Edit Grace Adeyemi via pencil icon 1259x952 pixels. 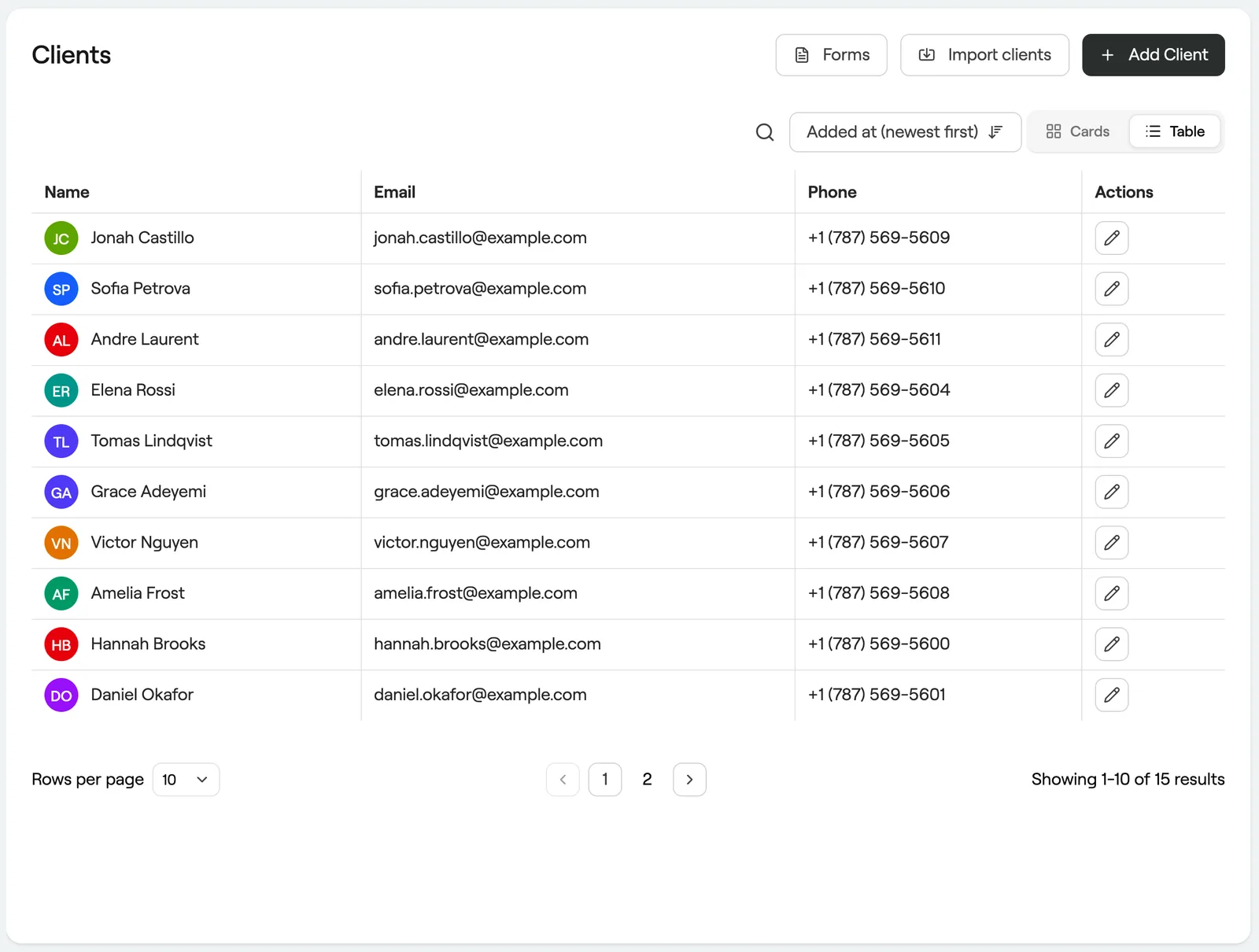point(1112,492)
